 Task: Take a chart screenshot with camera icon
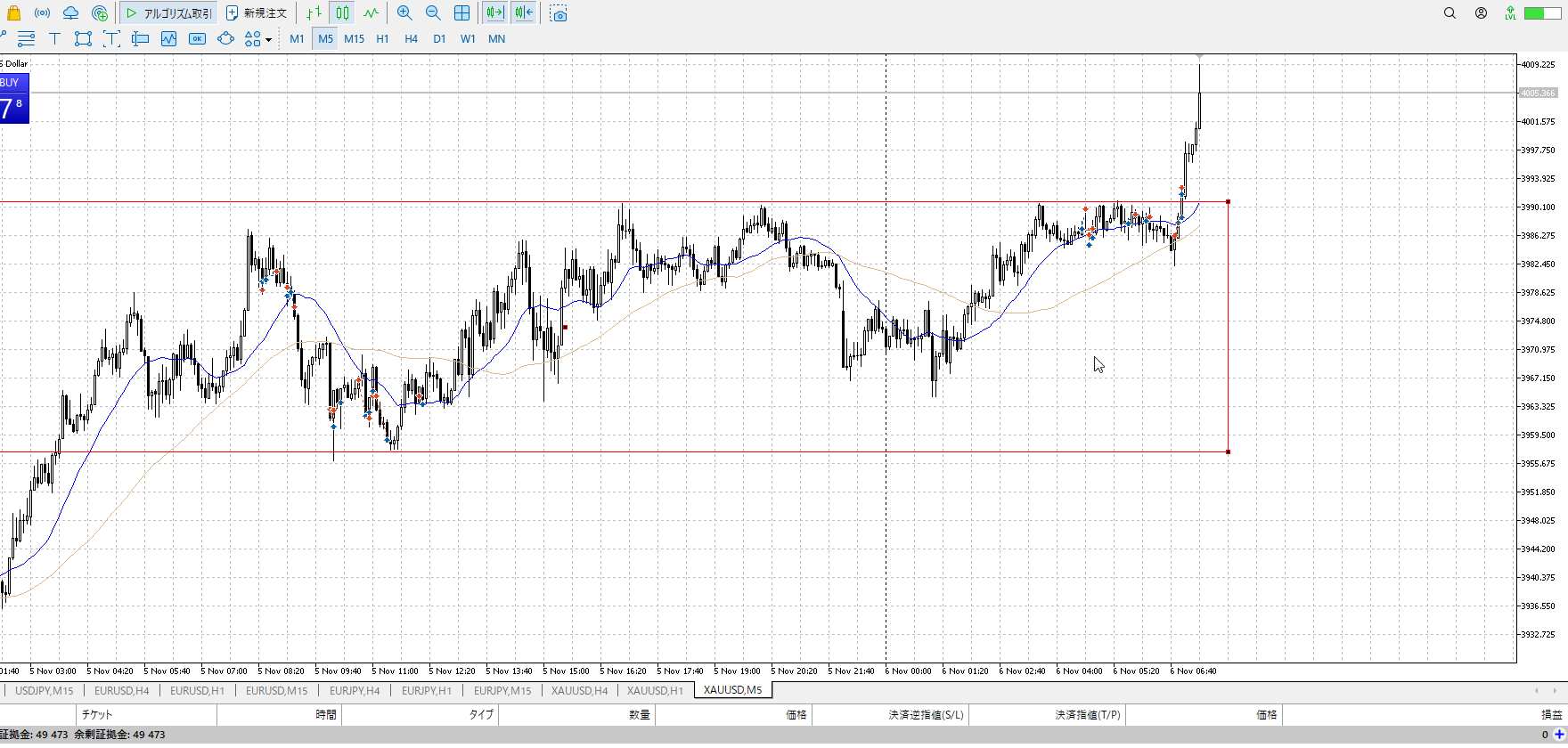pos(559,13)
